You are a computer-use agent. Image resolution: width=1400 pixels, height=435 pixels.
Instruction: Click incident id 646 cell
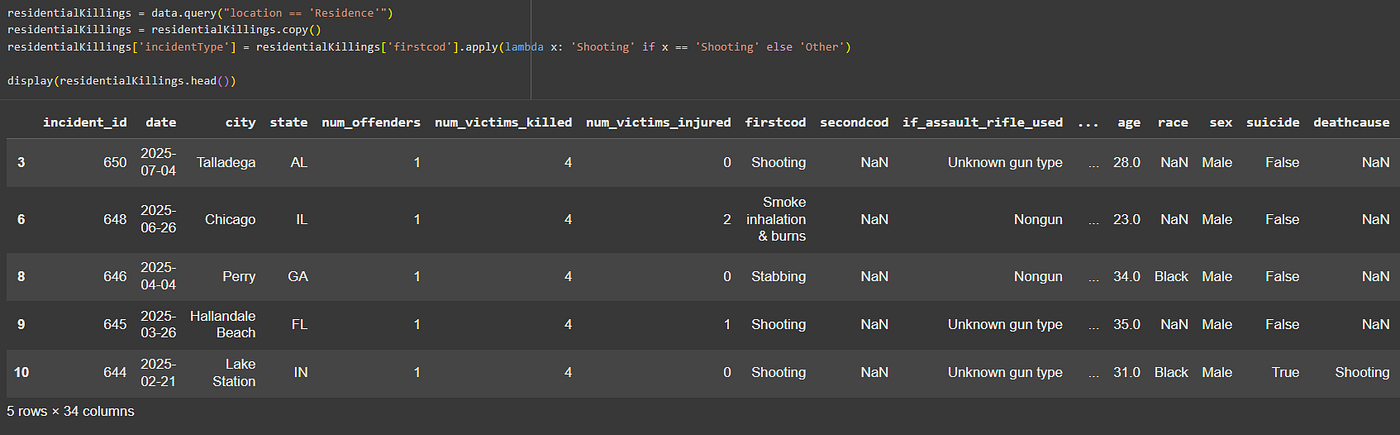point(114,276)
